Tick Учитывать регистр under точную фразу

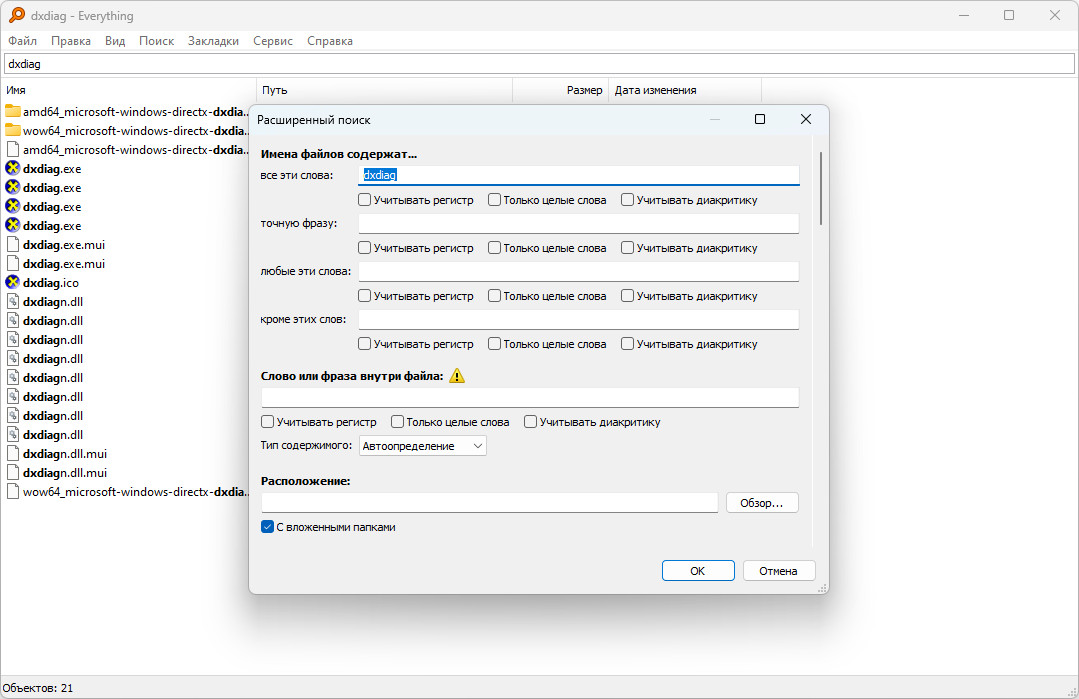(365, 248)
